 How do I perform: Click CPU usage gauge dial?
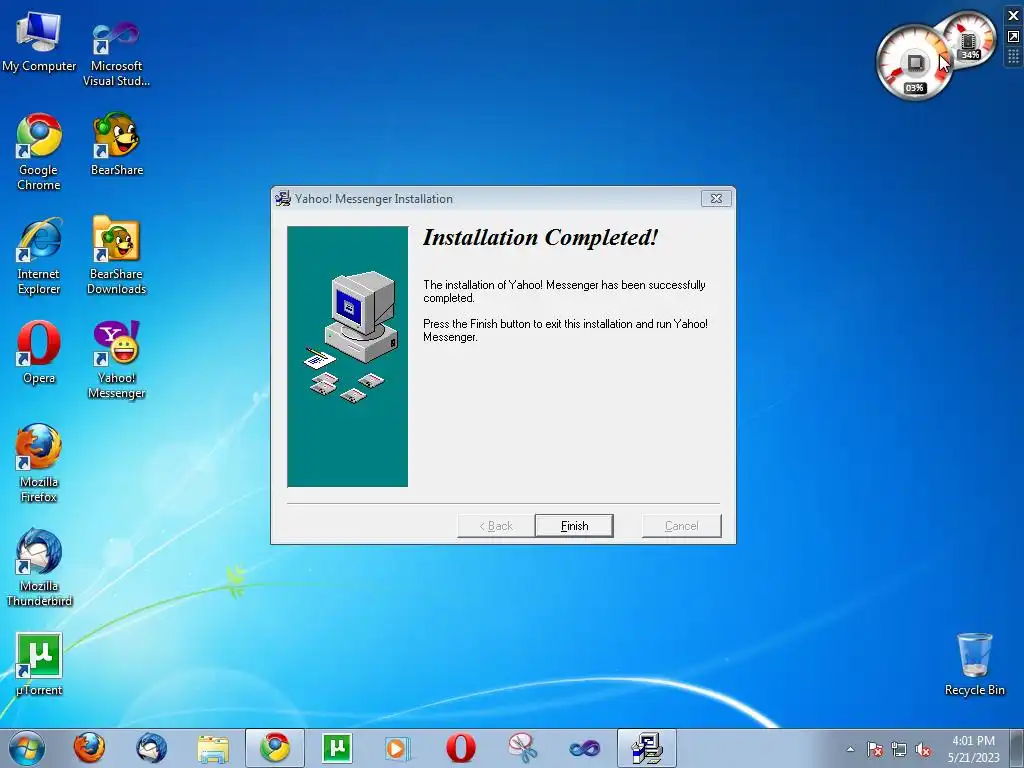click(914, 63)
